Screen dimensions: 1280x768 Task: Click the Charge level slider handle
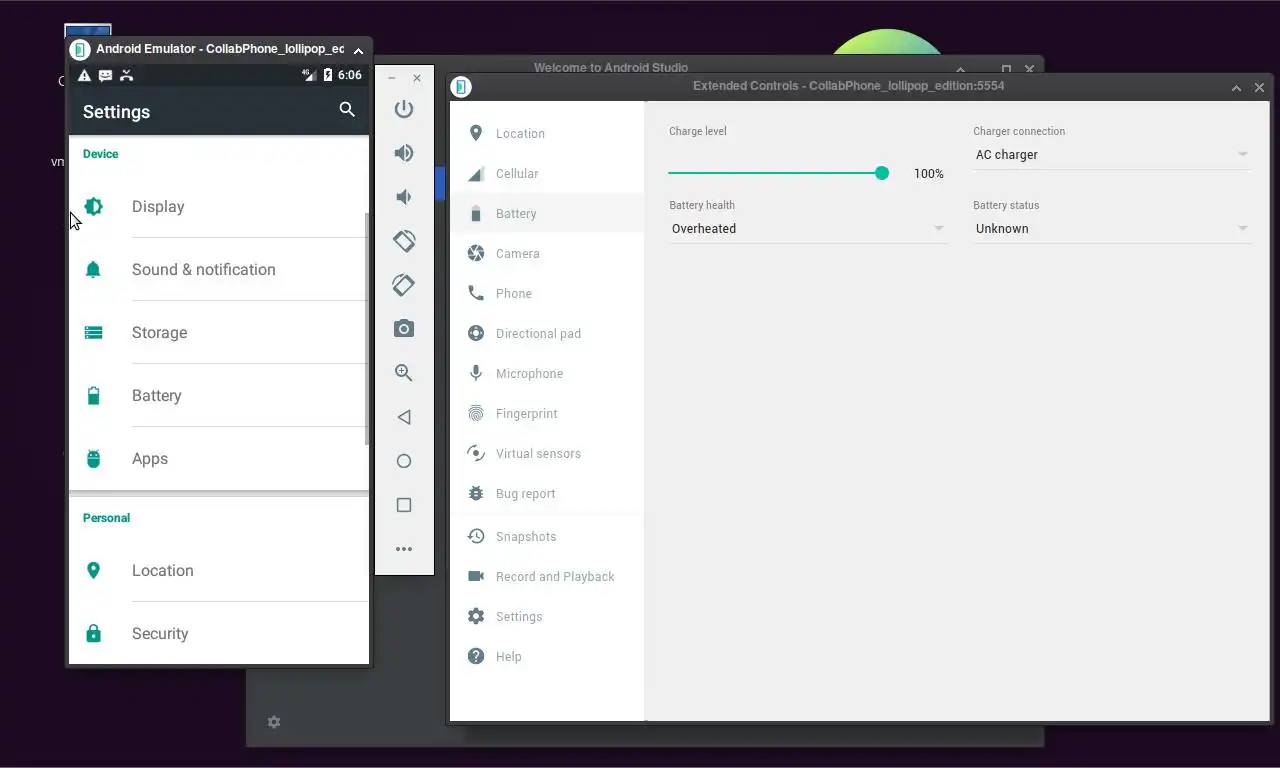pyautogui.click(x=882, y=173)
